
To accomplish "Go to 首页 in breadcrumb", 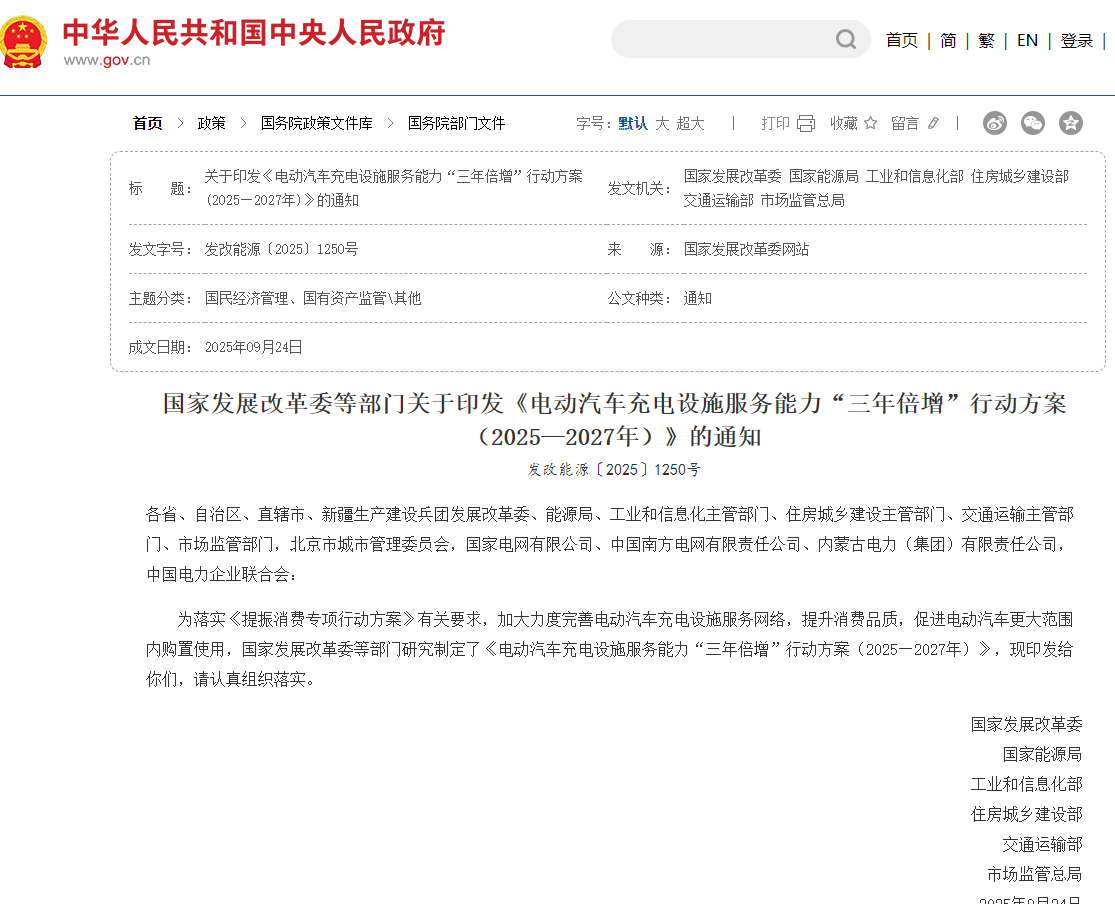I will tap(148, 123).
